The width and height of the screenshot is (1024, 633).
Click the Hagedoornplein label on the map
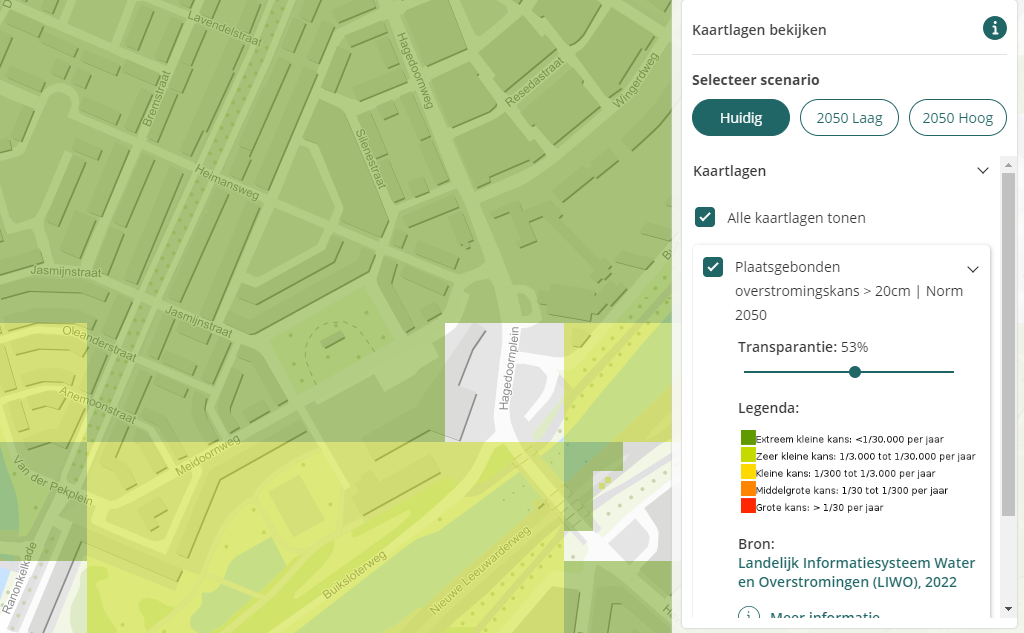[509, 368]
